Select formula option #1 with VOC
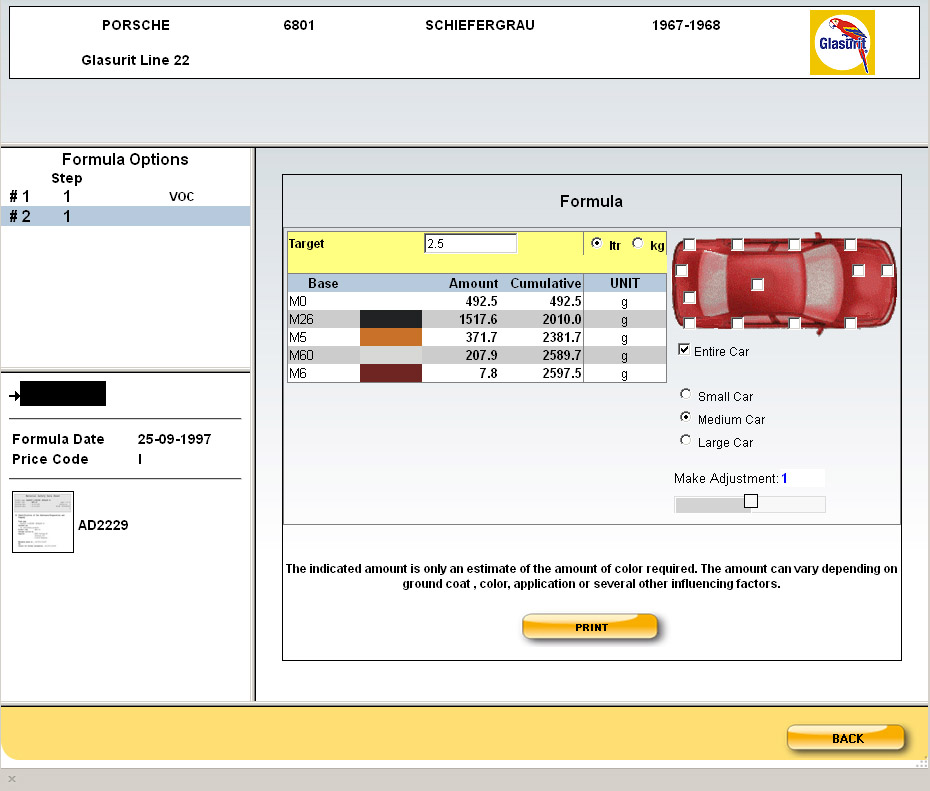 [x=125, y=196]
